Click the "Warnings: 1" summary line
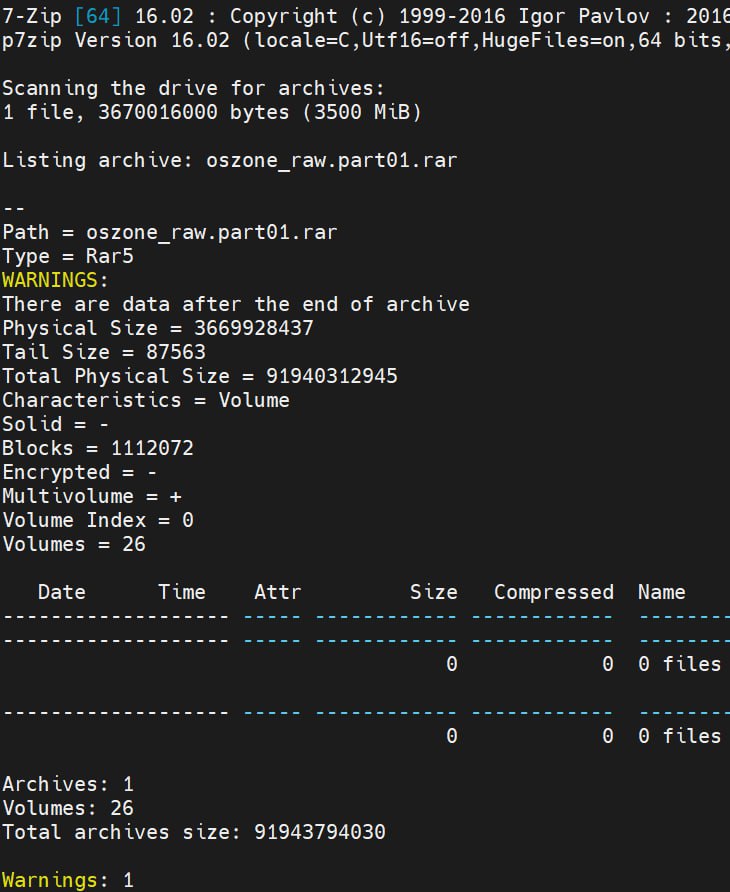This screenshot has width=730, height=892. (x=67, y=880)
